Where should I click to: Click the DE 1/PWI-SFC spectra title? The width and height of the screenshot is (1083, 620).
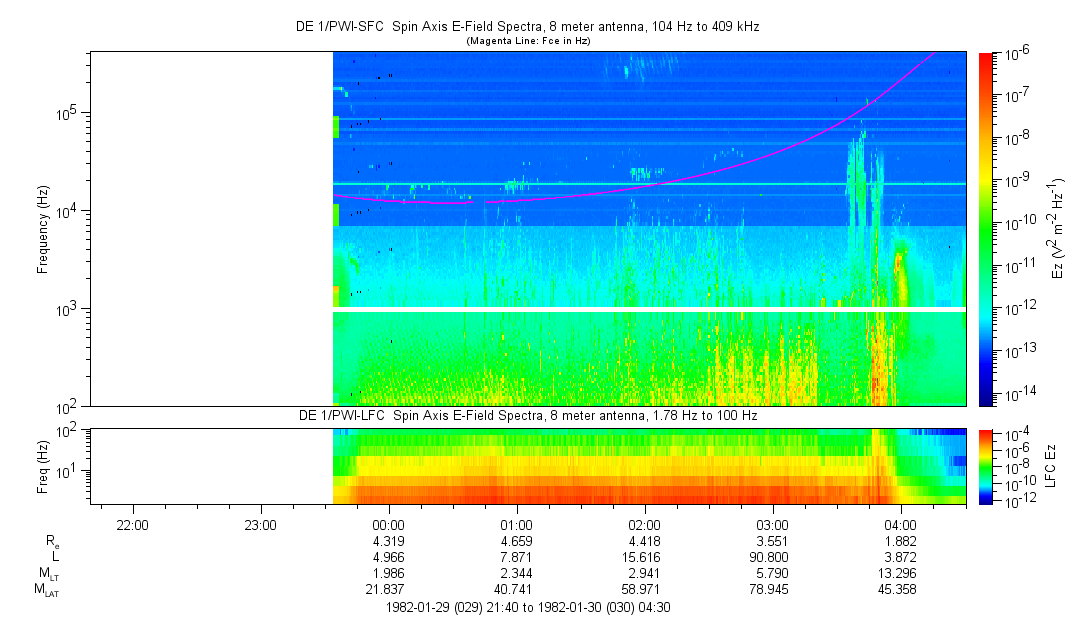[528, 27]
